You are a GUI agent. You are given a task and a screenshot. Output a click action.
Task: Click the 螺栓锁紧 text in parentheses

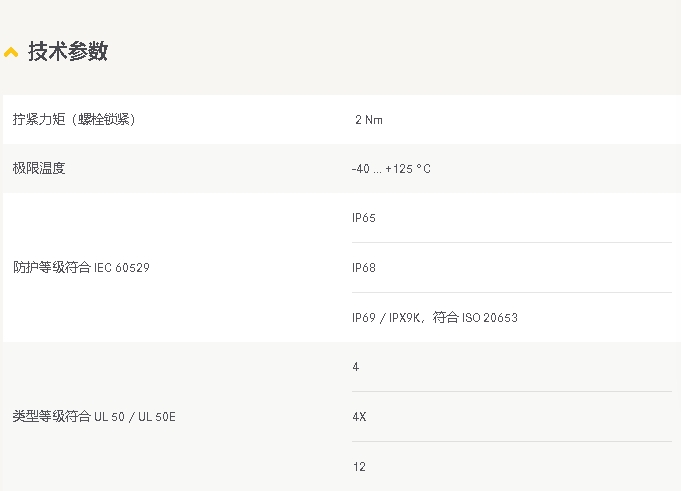click(x=104, y=119)
